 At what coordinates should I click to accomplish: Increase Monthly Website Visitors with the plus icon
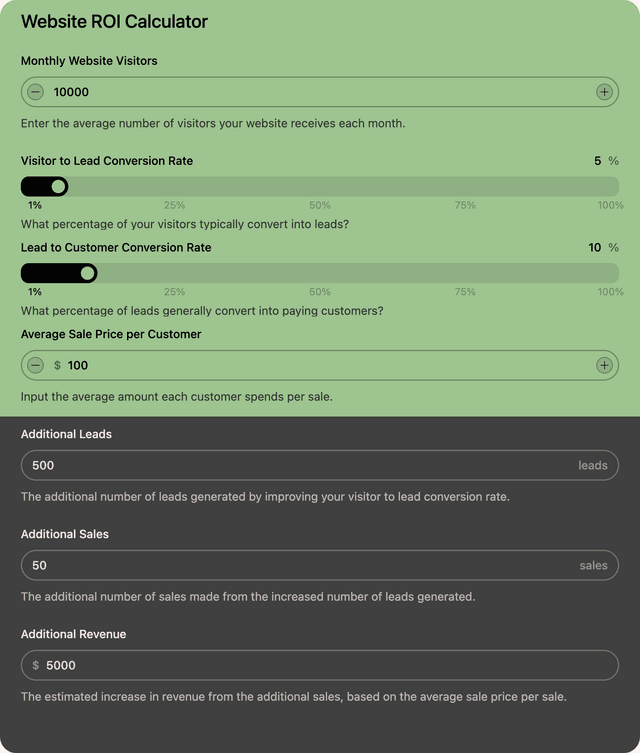604,92
